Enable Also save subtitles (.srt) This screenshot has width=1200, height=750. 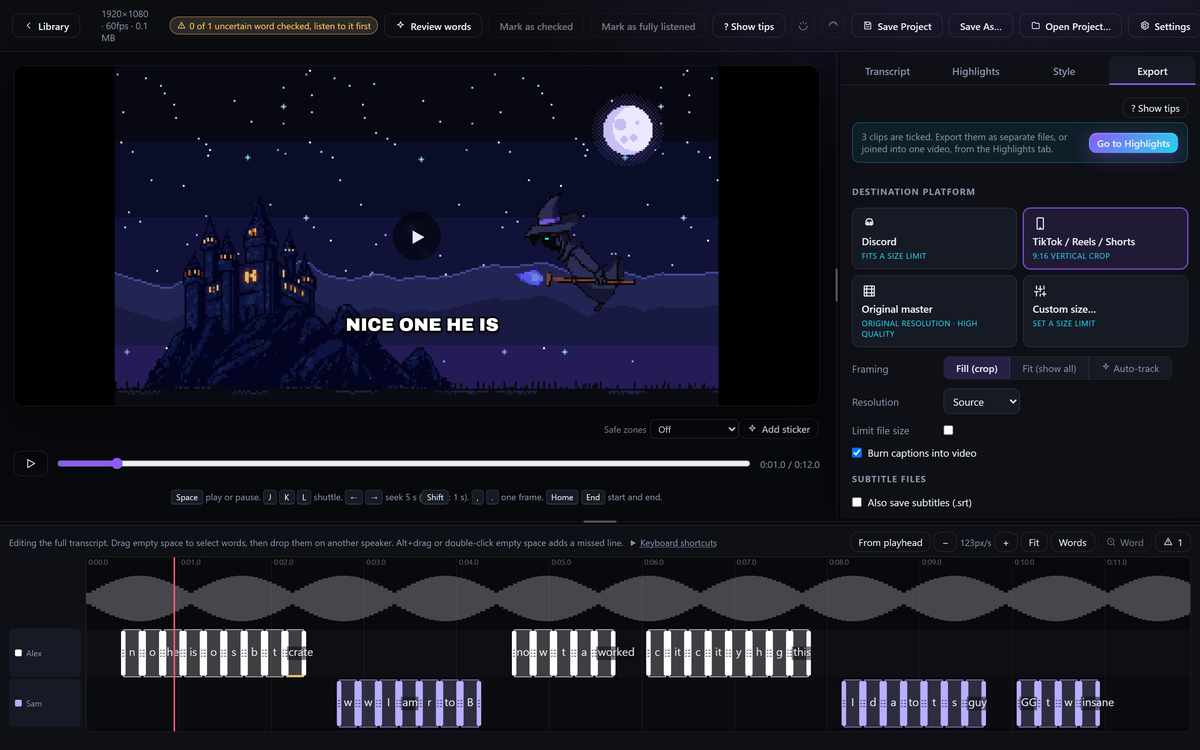click(857, 502)
